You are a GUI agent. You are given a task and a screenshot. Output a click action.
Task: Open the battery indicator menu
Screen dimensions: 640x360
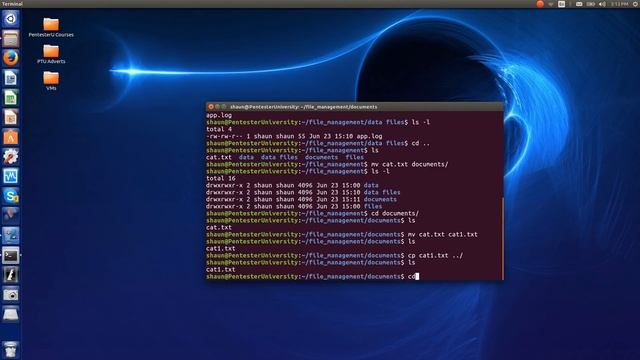(591, 4)
